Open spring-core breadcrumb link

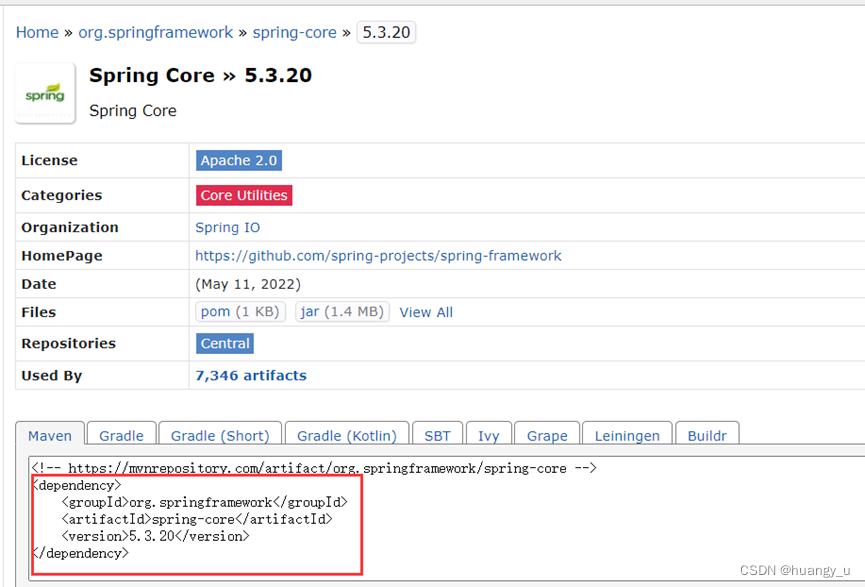pyautogui.click(x=295, y=33)
